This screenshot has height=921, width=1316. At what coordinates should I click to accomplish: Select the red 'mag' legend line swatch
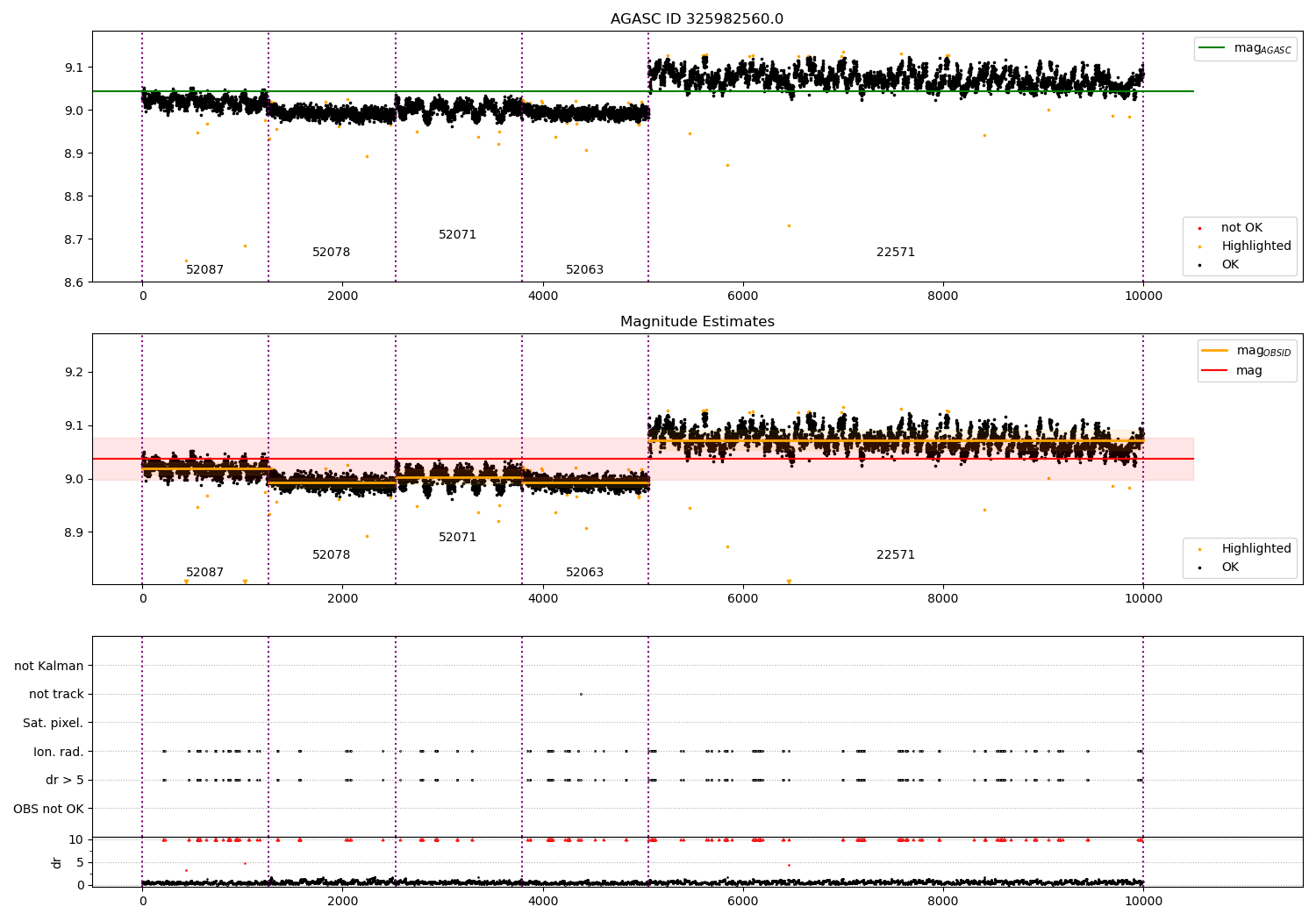[x=1214, y=370]
